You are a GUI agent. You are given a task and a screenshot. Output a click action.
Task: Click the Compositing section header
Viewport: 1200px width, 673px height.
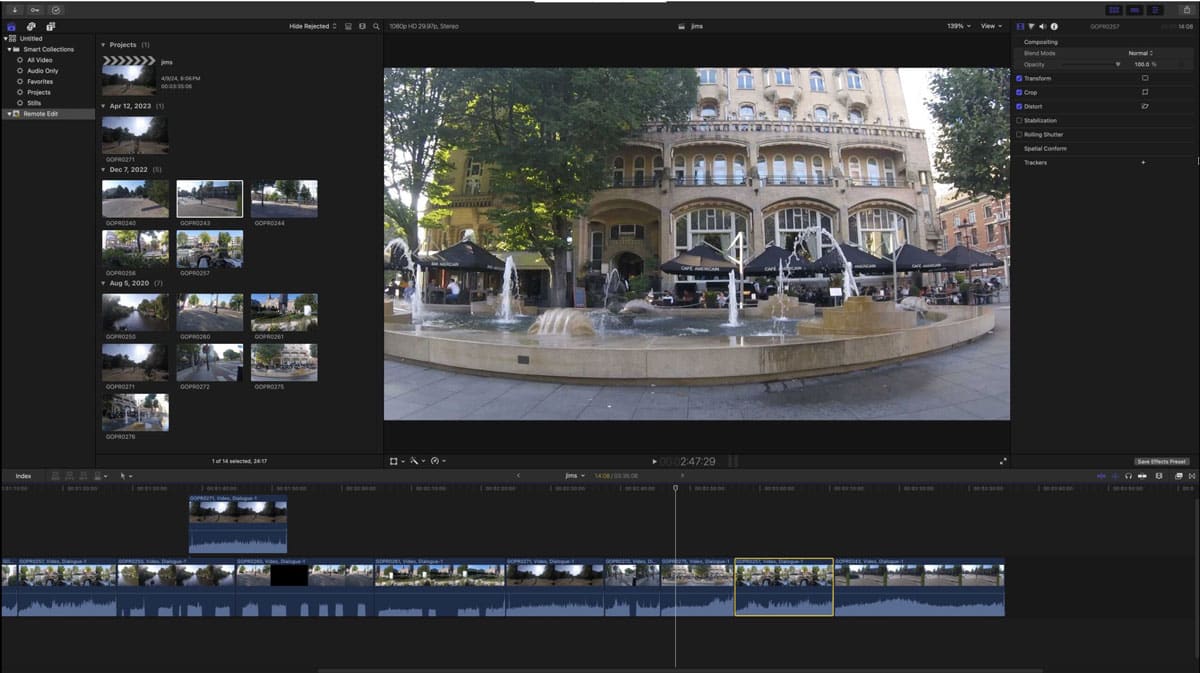1041,42
